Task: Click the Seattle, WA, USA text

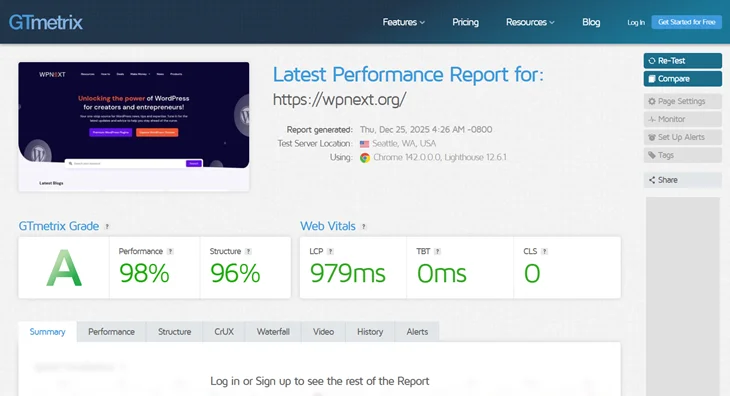Action: click(404, 143)
